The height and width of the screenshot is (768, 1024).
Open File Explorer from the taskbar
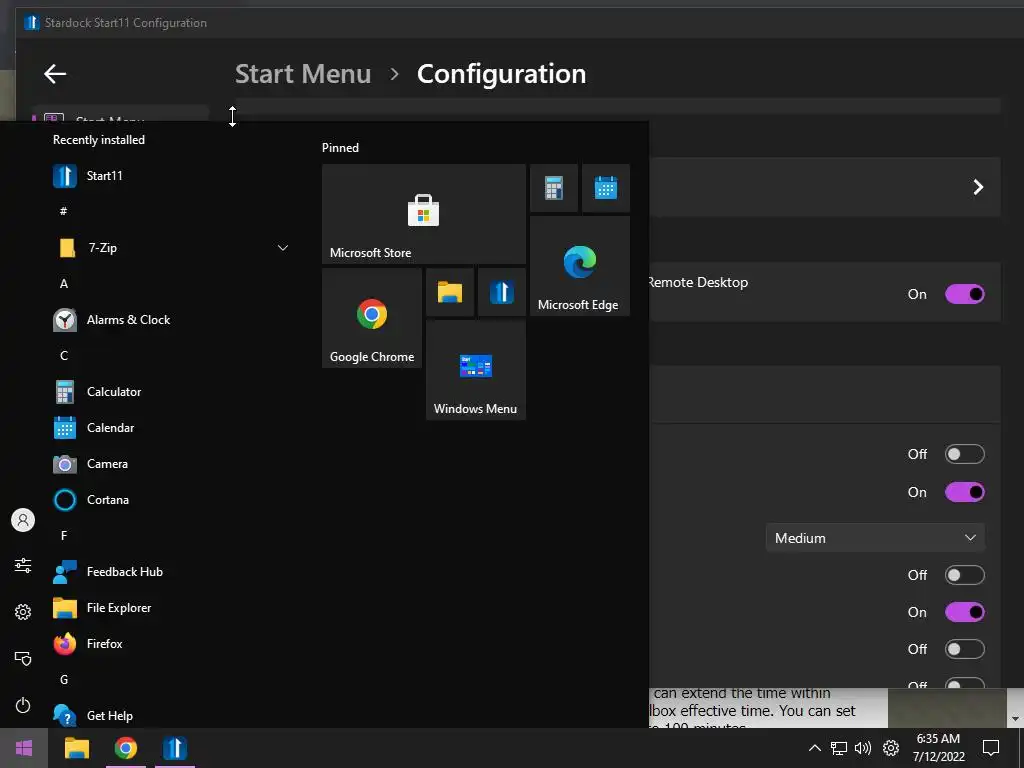point(77,748)
